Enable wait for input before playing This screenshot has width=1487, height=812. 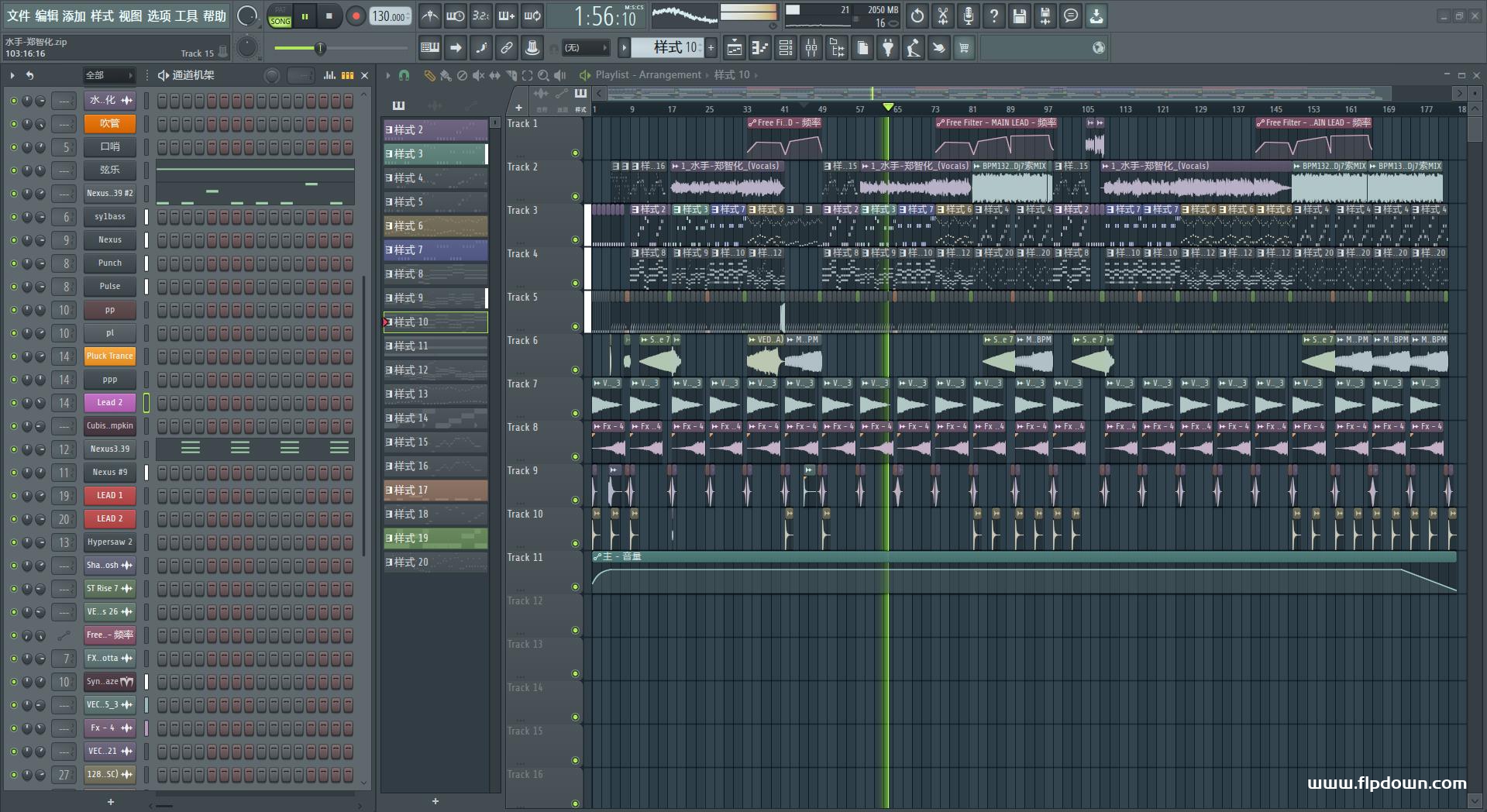(456, 15)
